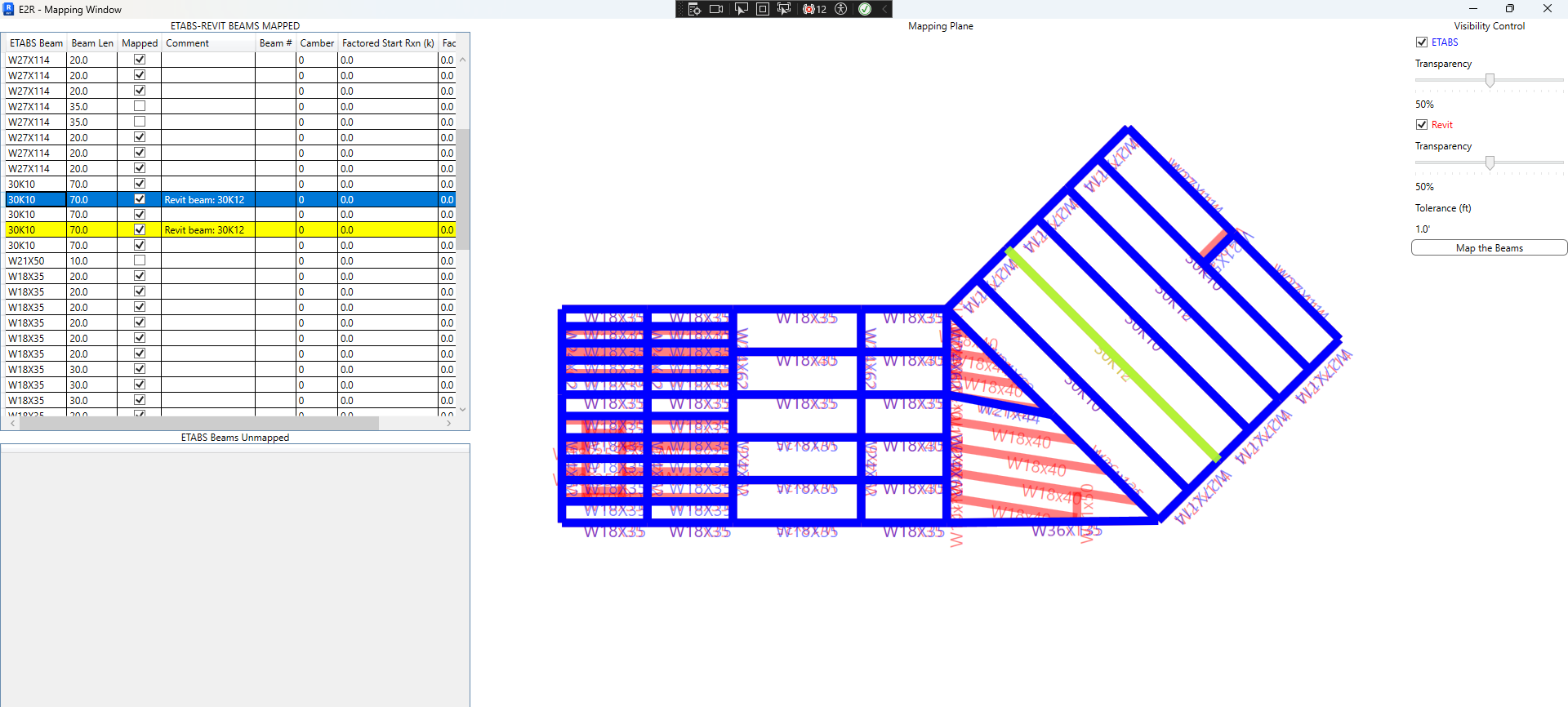Click the Mapping Plane title label

coord(940,26)
